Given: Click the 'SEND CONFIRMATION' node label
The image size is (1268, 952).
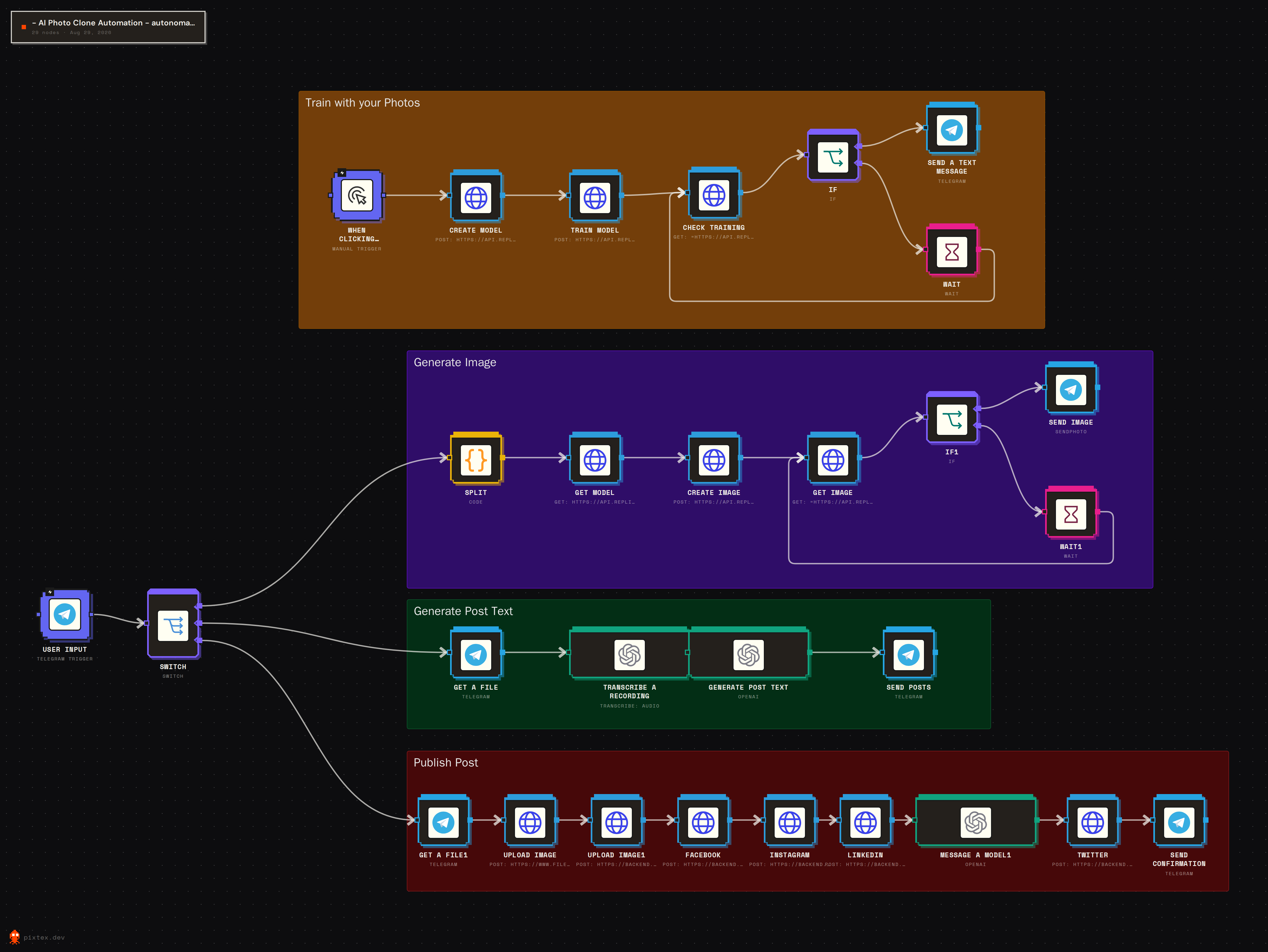Looking at the screenshot, I should (1179, 859).
